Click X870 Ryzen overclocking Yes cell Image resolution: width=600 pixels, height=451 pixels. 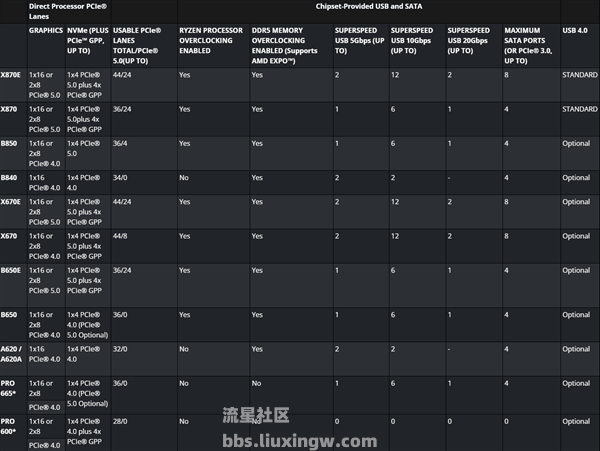tap(184, 109)
